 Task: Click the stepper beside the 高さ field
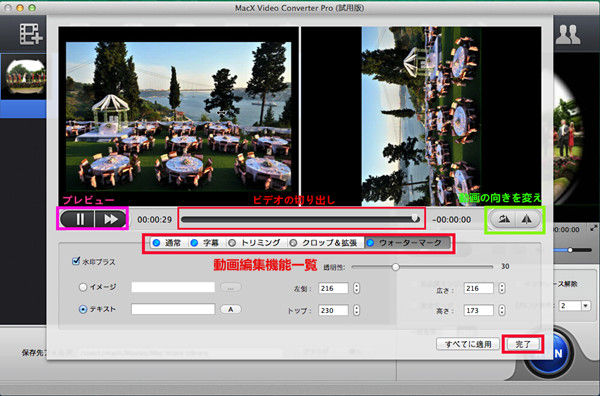click(x=502, y=310)
